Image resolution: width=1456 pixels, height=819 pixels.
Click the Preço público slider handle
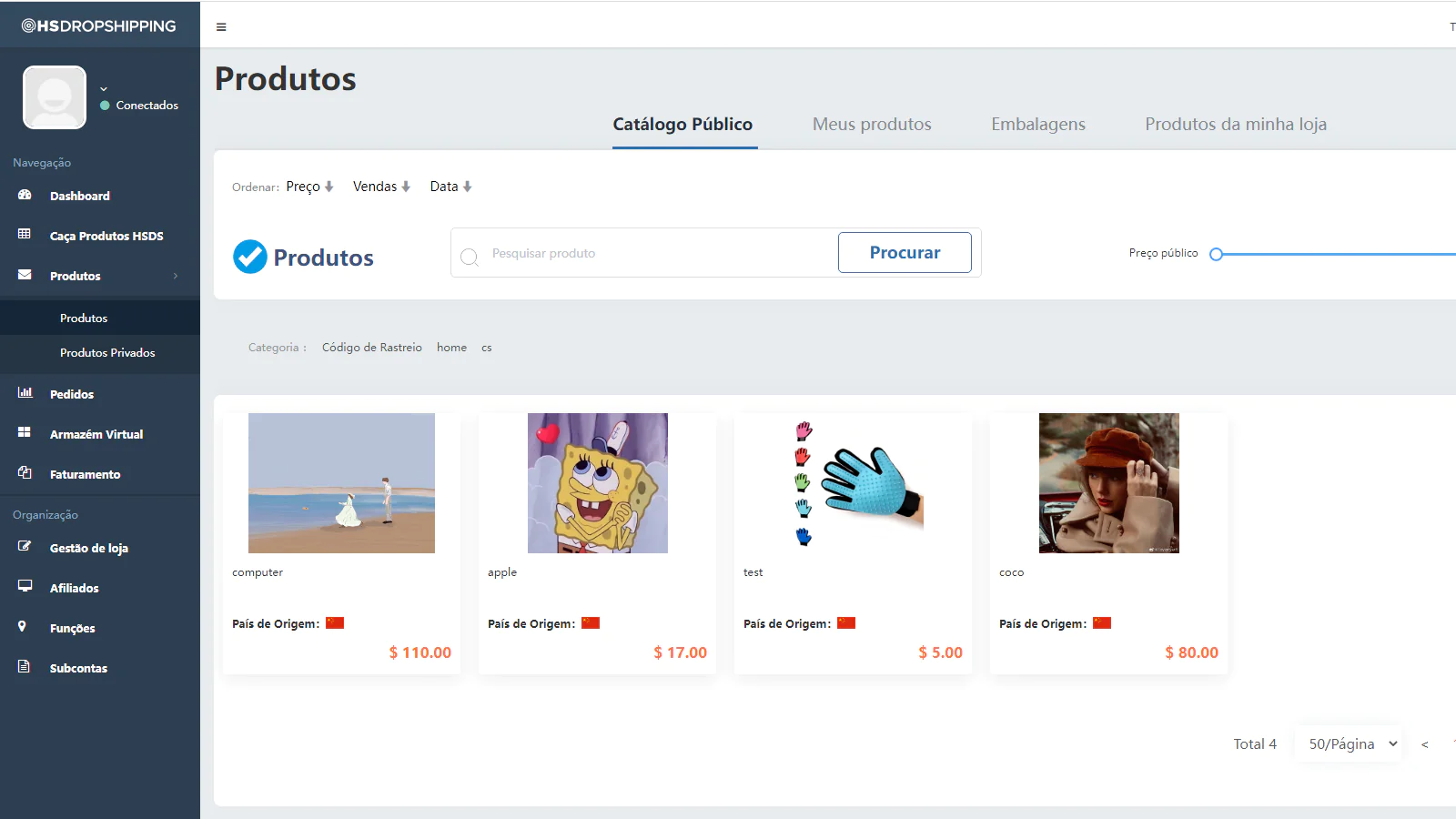[x=1216, y=254]
